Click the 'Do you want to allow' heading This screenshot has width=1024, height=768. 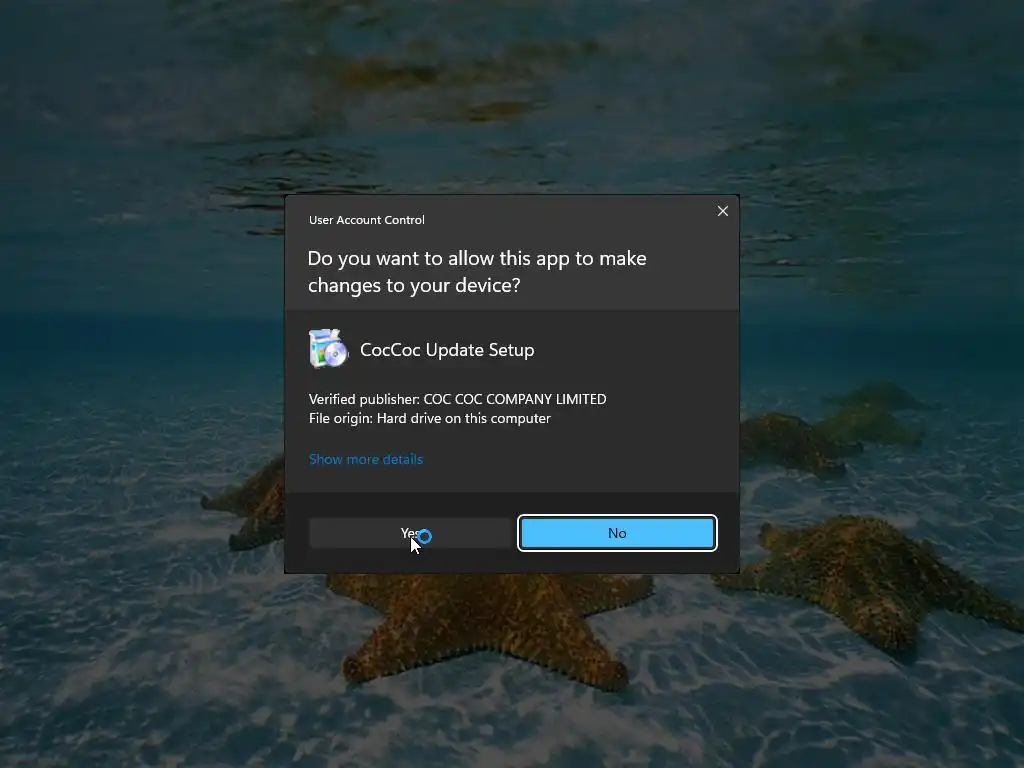tap(477, 272)
